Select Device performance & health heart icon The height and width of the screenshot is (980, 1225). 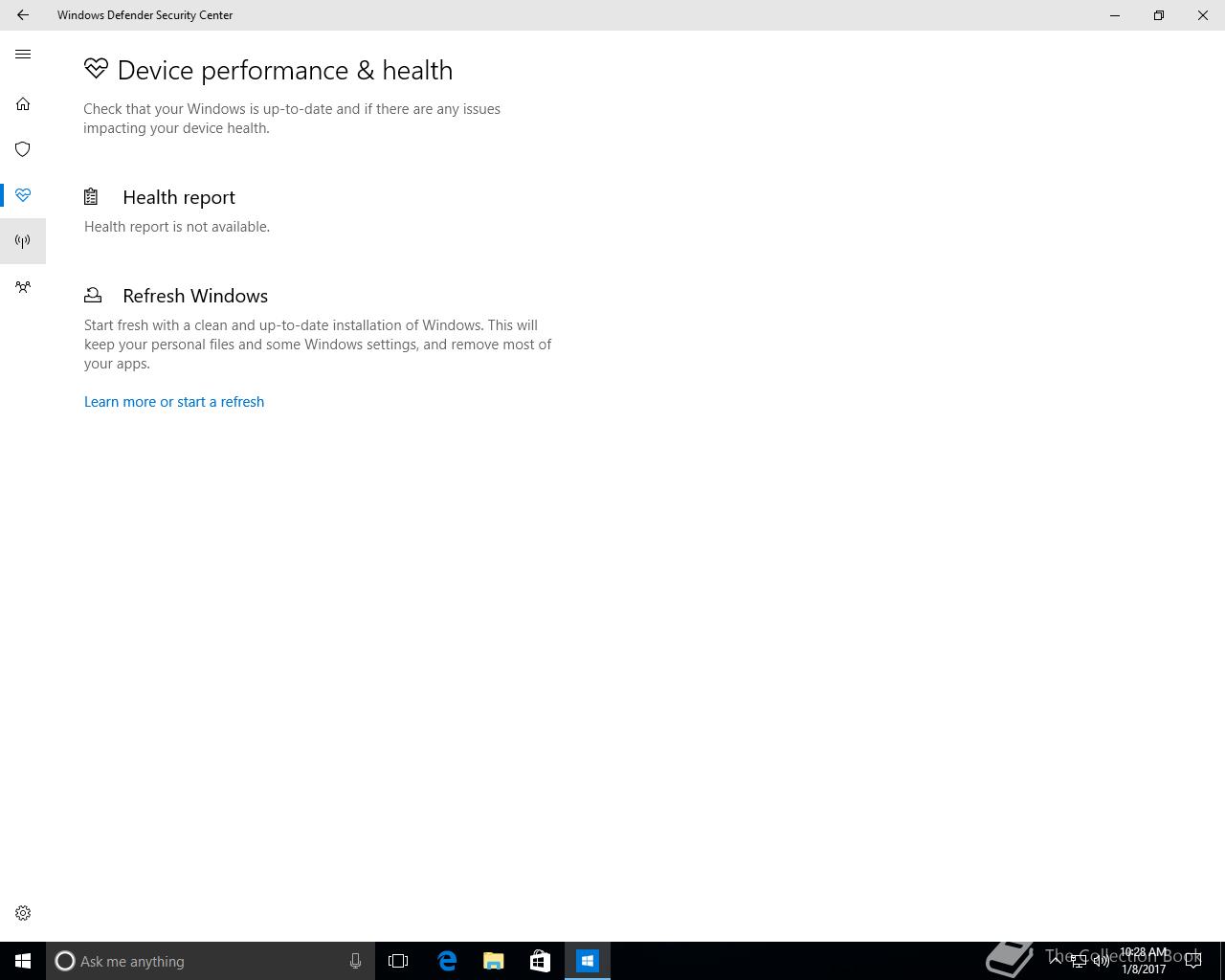[x=23, y=195]
